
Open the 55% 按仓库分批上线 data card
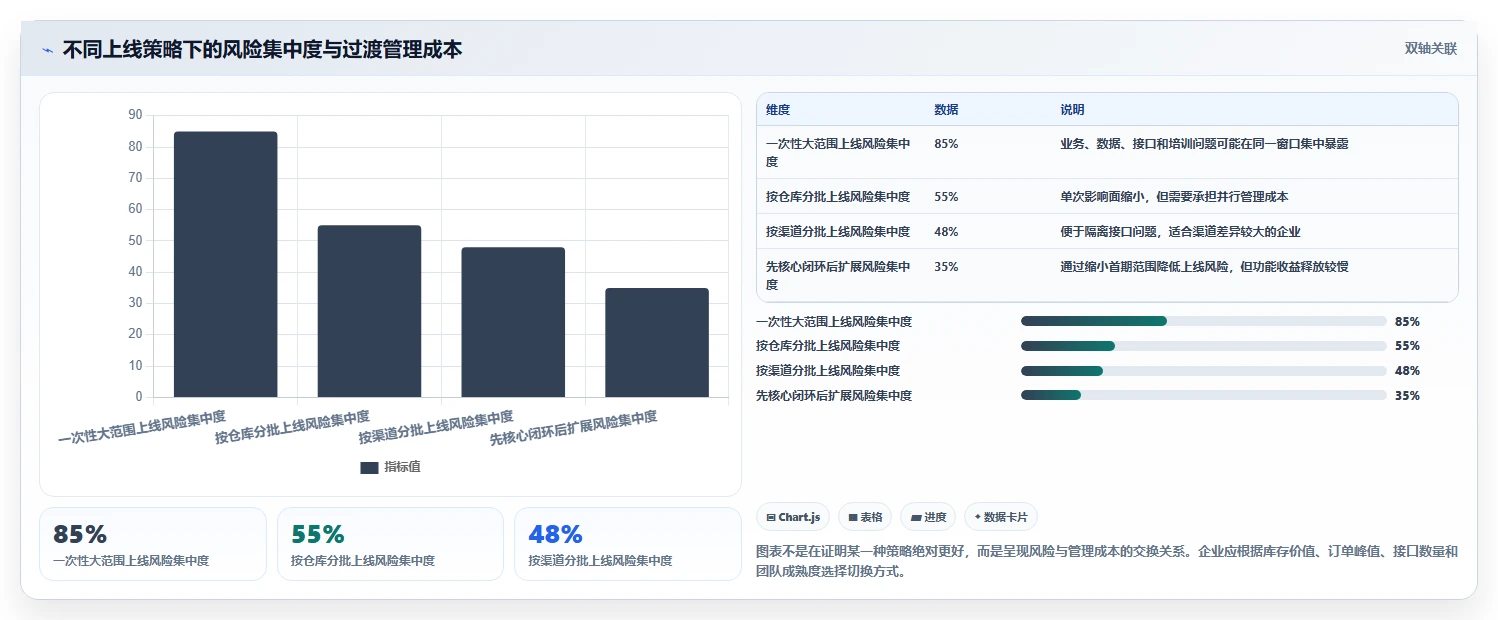(390, 544)
